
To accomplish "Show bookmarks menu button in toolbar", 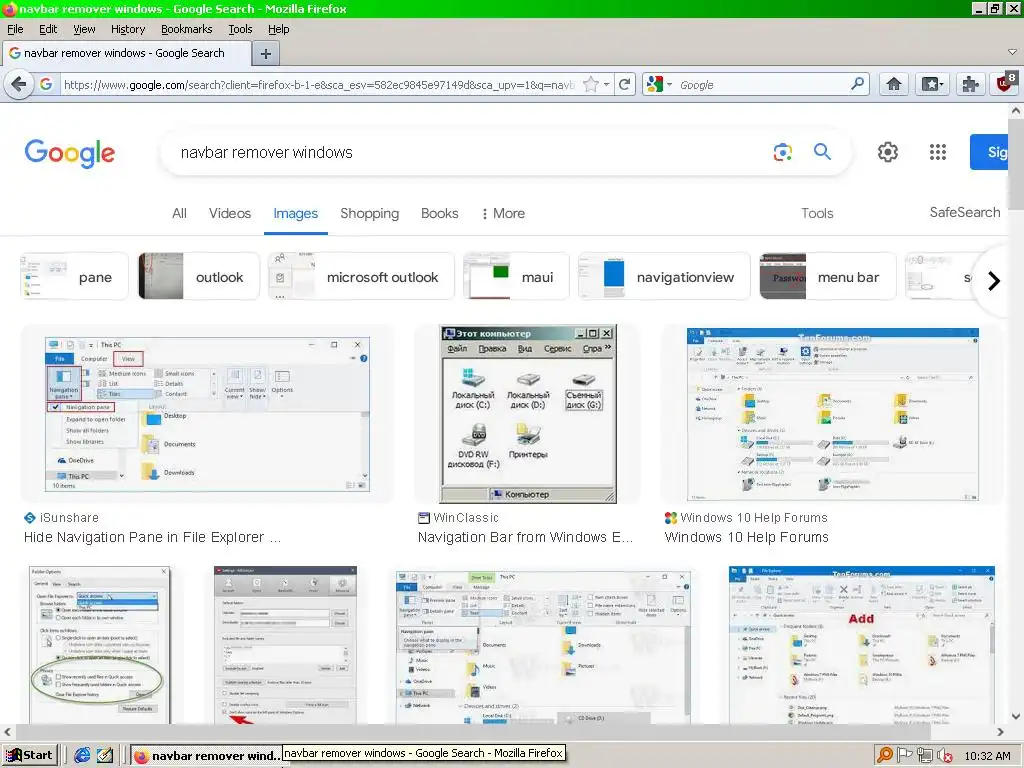I will [932, 84].
